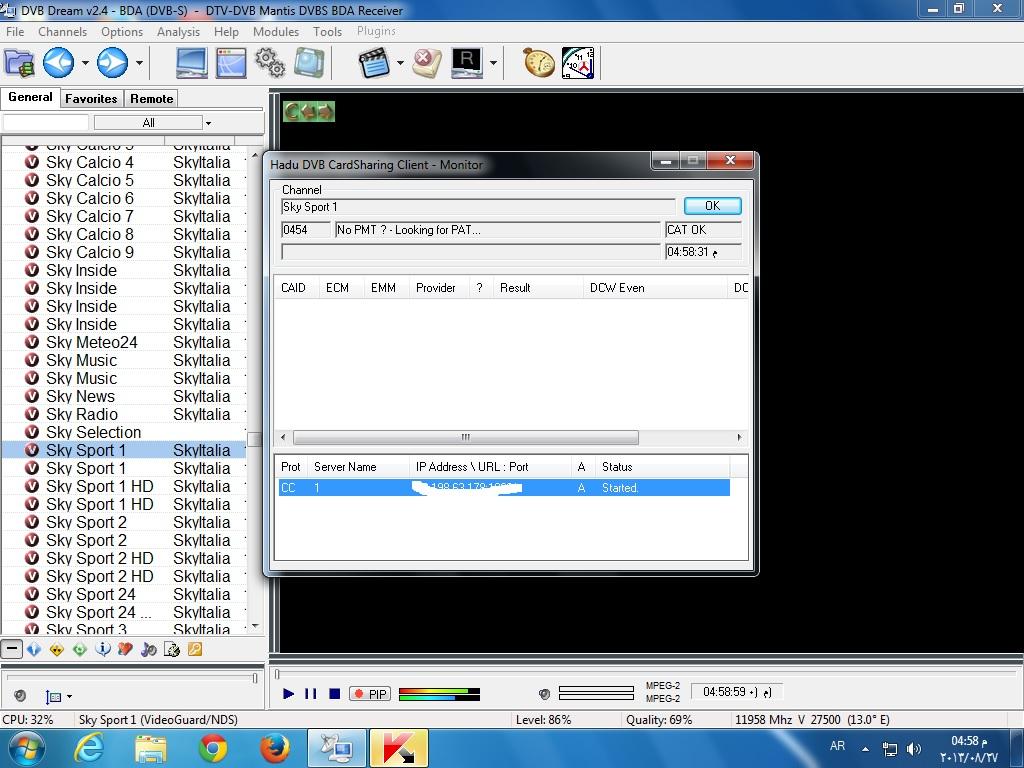Click the Stop button

point(334,694)
